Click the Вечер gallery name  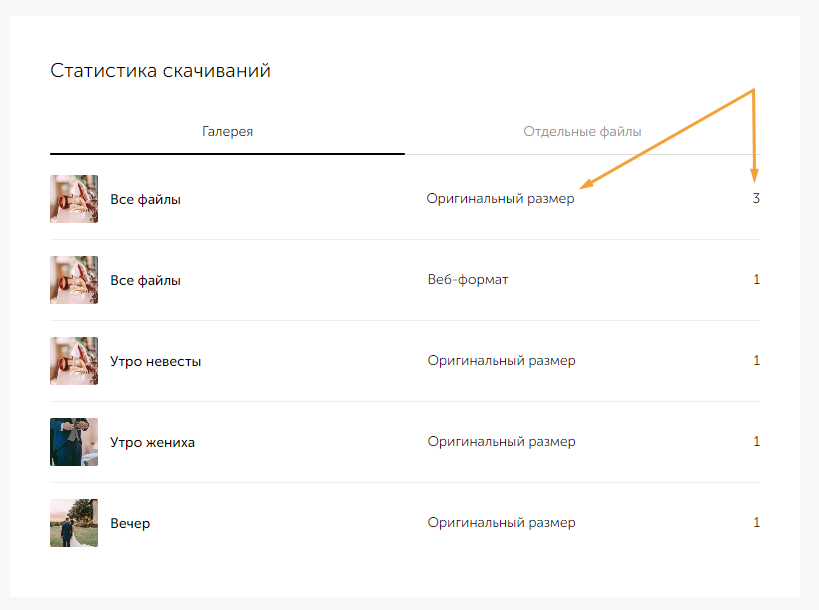(130, 523)
